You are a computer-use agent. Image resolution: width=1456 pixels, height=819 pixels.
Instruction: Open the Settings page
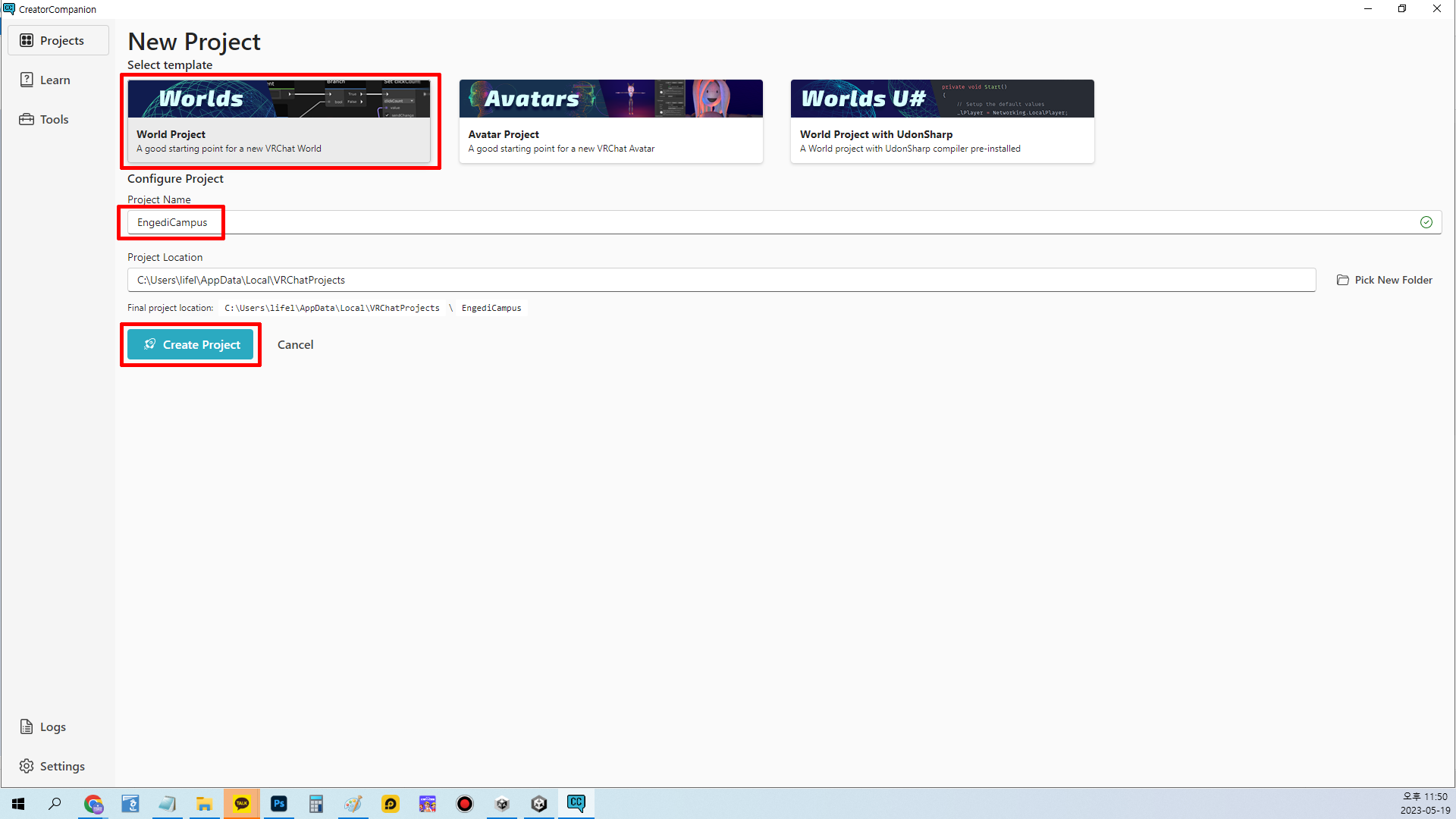52,766
